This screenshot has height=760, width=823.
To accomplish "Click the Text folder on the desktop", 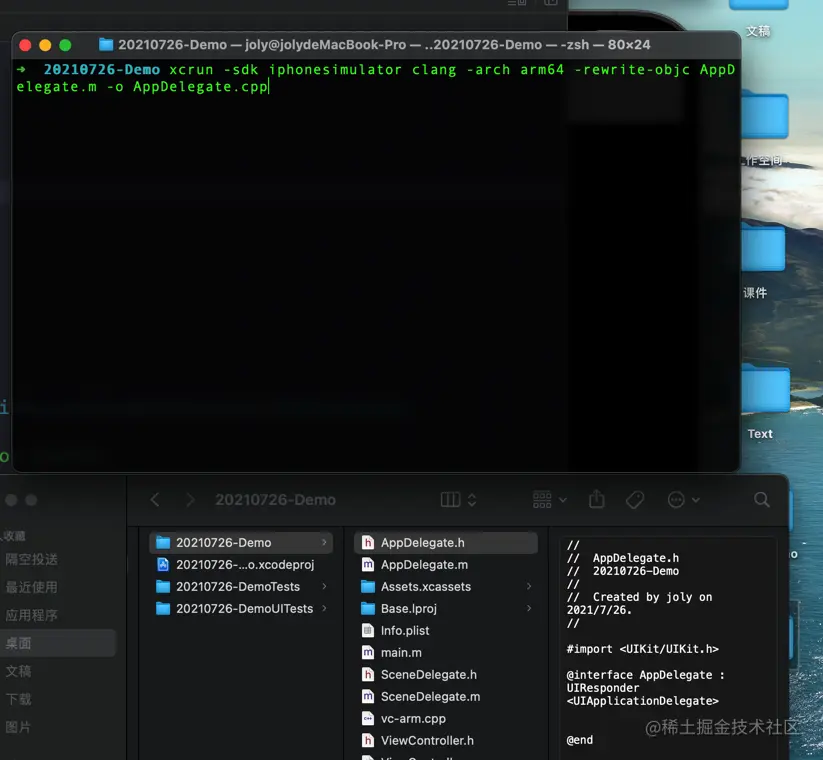I will pos(765,391).
